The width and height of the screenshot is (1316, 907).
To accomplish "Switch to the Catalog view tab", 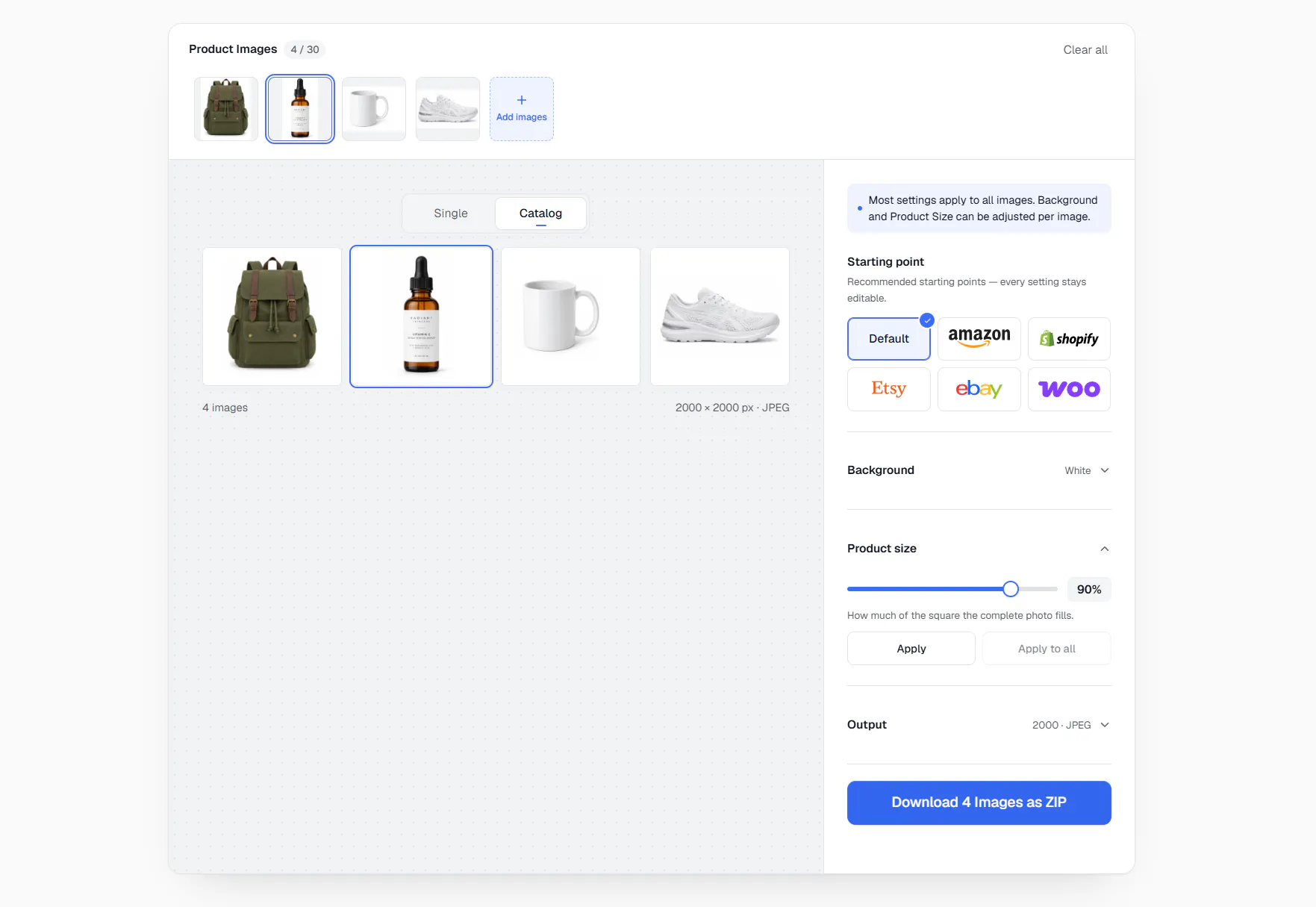I will [540, 213].
